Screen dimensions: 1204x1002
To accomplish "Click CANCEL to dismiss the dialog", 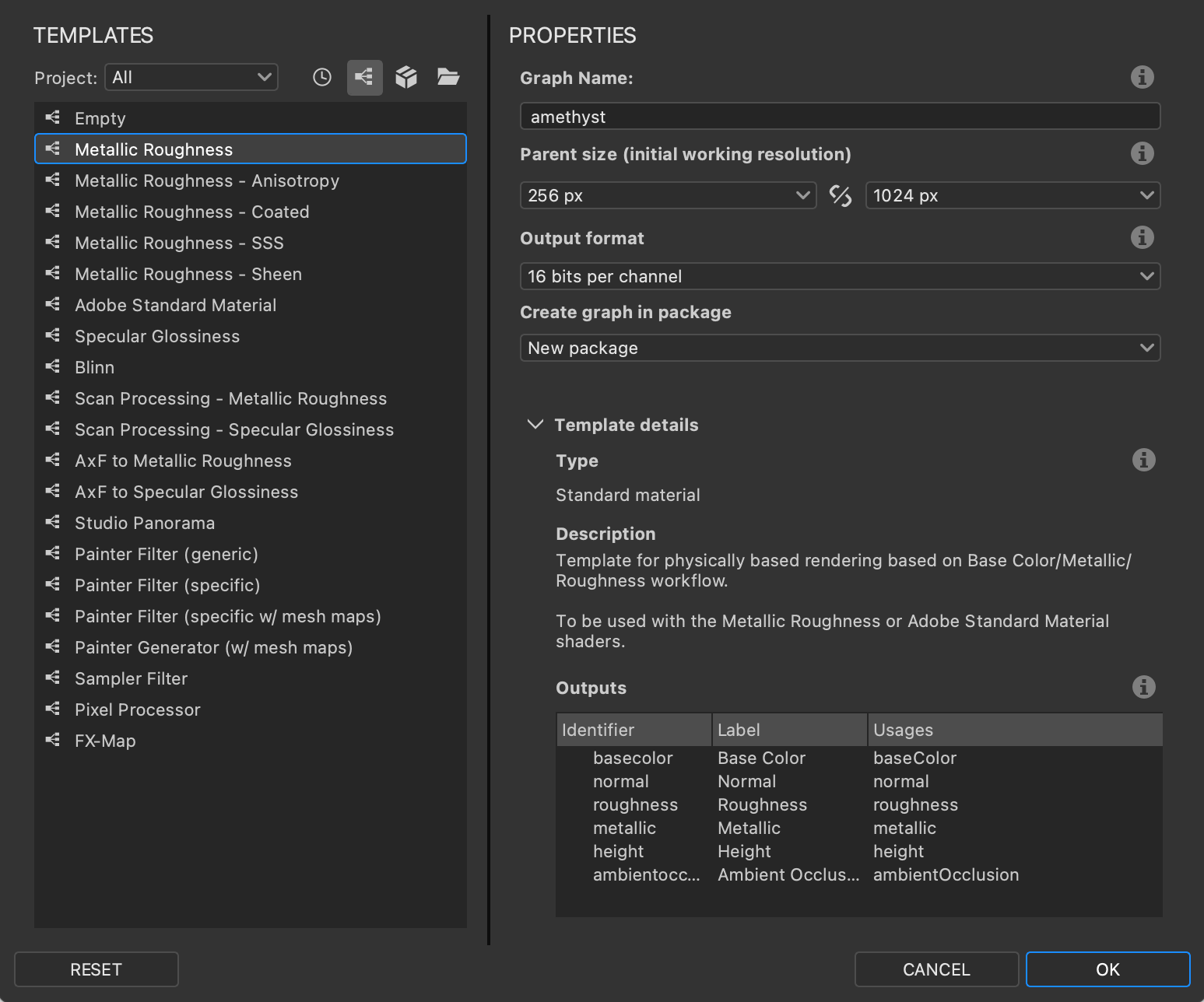I will coord(936,969).
